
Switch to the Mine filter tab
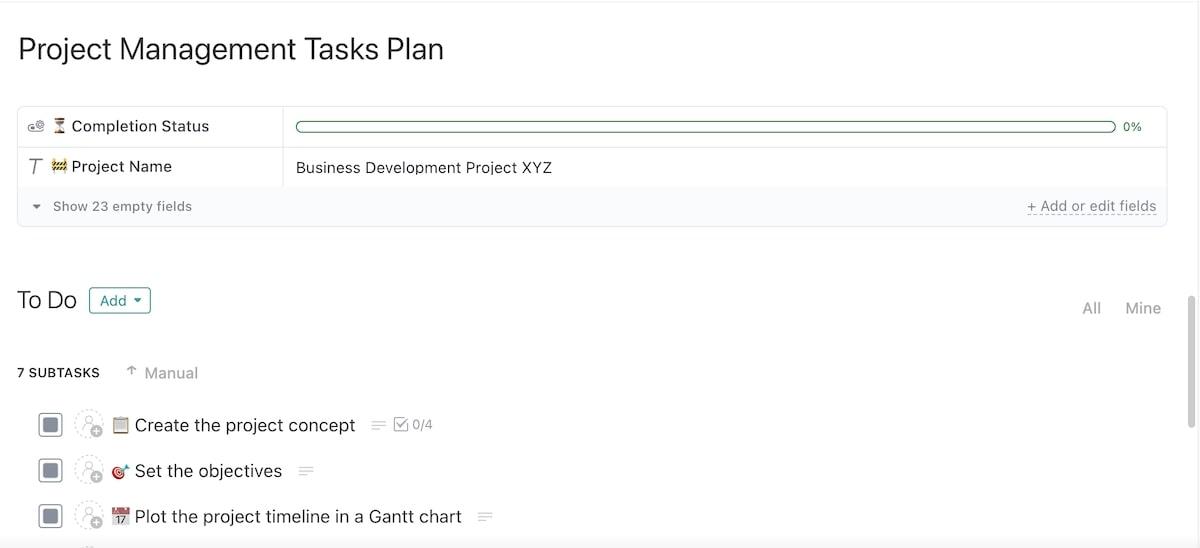pyautogui.click(x=1143, y=308)
